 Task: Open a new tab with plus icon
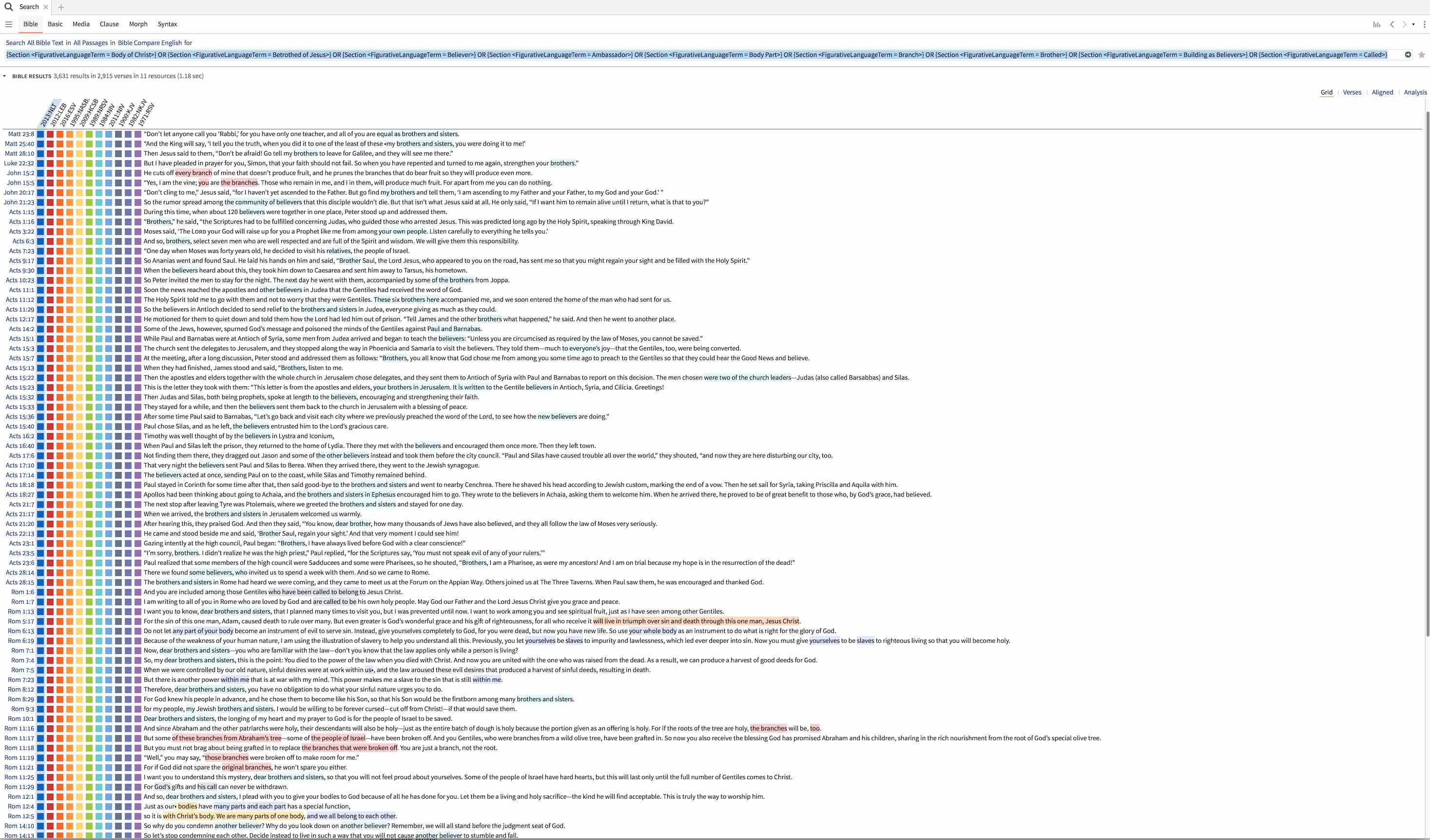point(61,7)
